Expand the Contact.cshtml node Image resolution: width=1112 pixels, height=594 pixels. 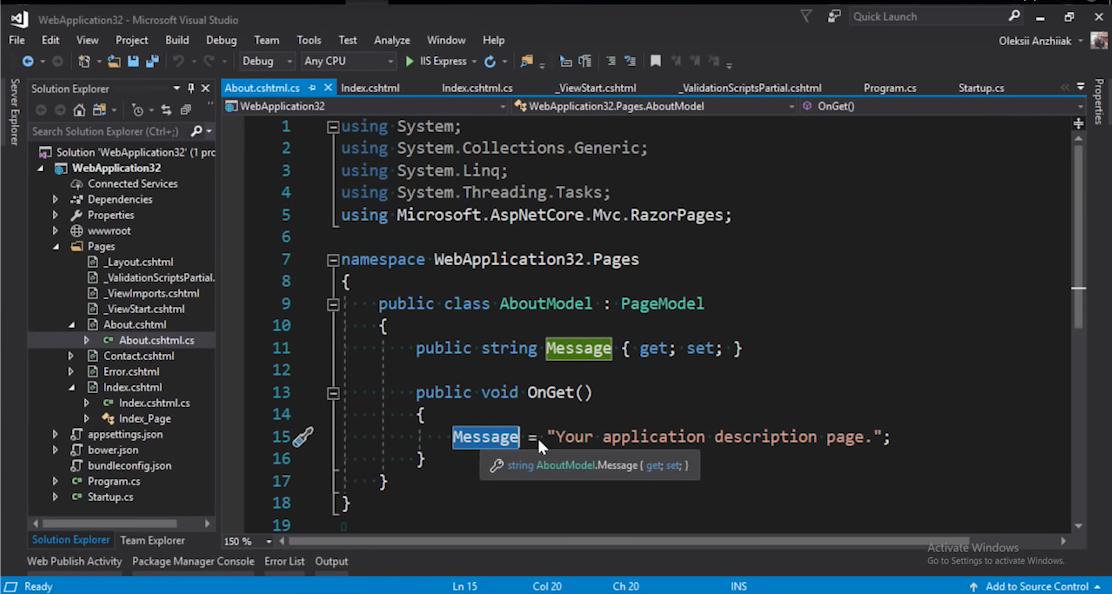(71, 356)
